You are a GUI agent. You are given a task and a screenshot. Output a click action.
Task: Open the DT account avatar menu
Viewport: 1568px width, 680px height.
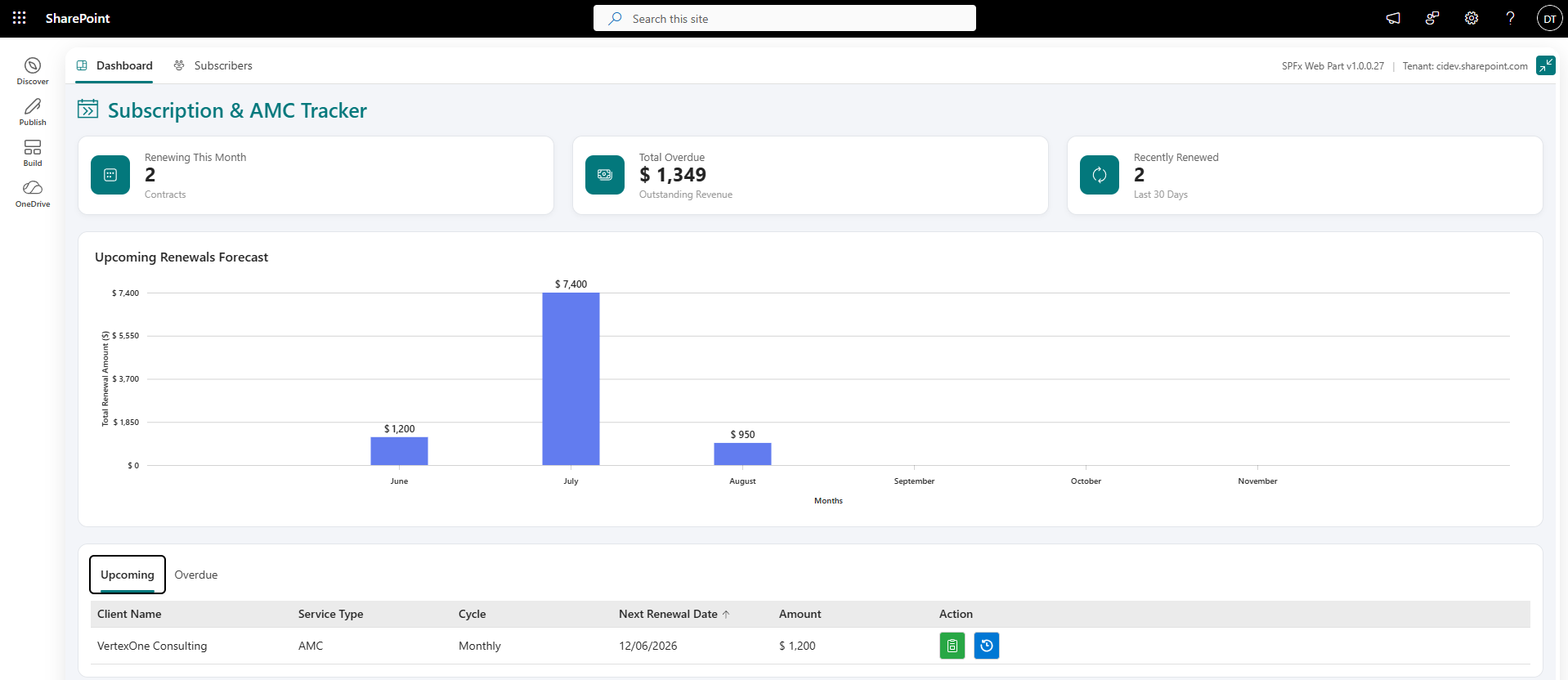coord(1549,18)
